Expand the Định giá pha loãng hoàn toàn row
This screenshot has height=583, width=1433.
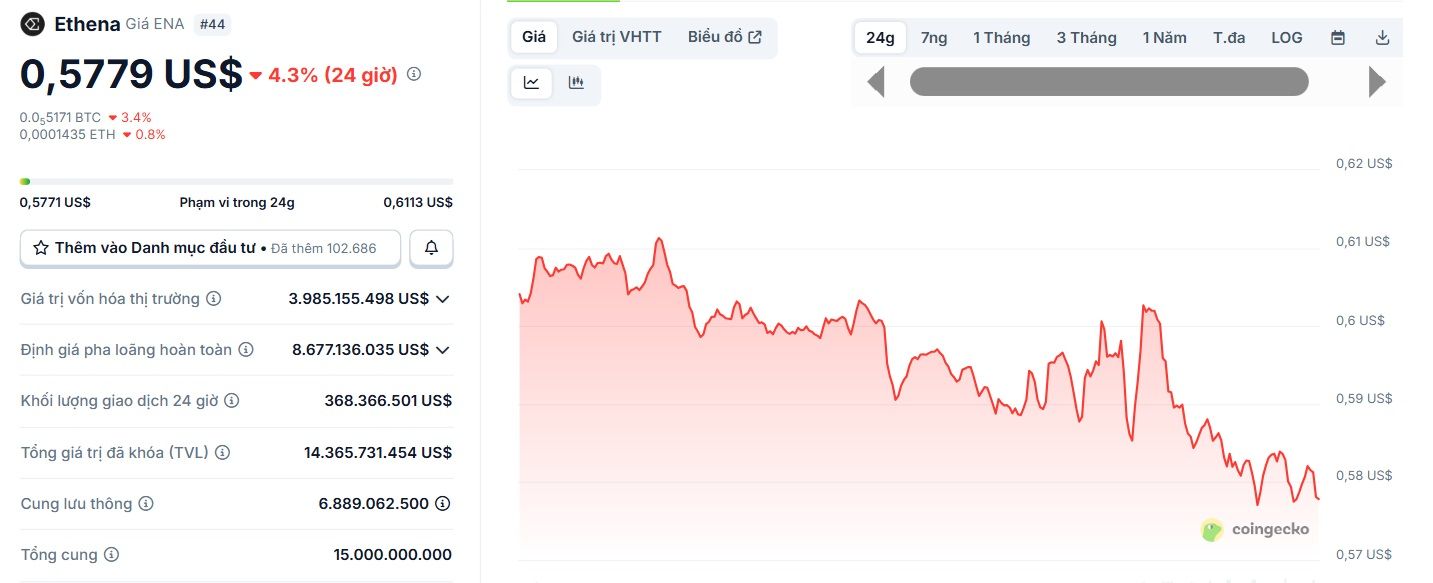[x=443, y=349]
